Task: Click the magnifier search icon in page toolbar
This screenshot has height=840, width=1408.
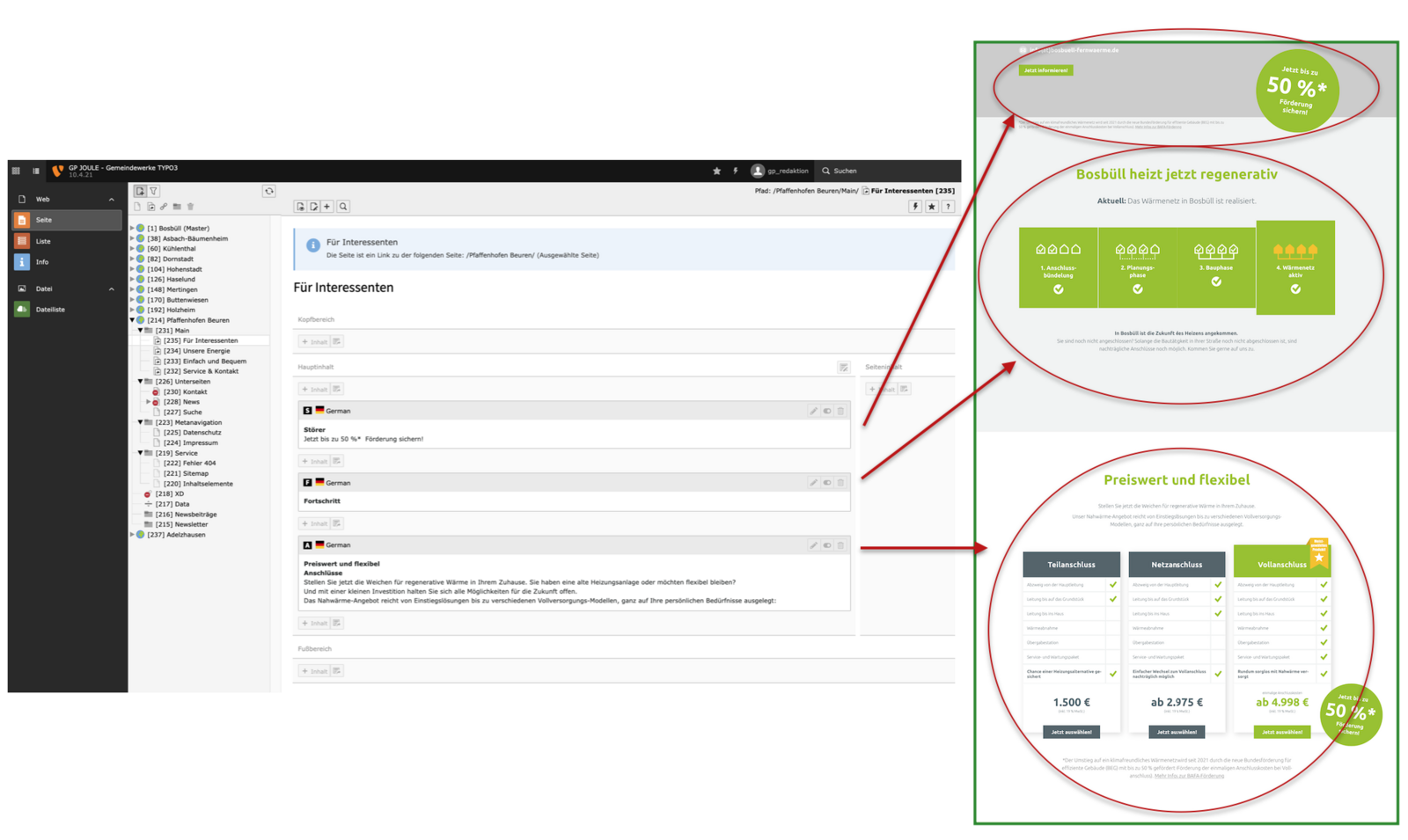Action: [x=343, y=207]
